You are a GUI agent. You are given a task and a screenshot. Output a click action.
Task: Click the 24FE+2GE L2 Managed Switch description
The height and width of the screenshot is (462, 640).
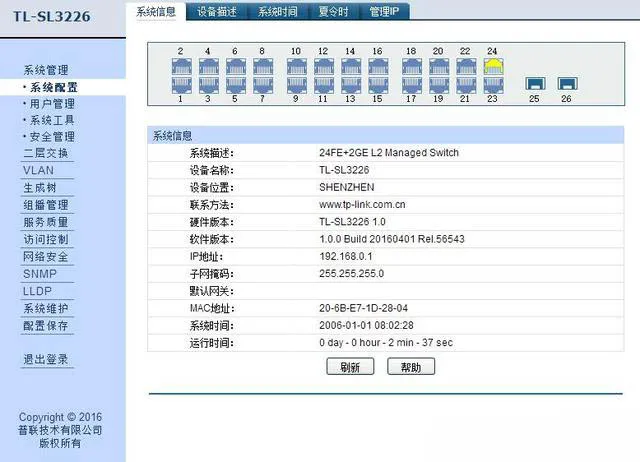[389, 153]
